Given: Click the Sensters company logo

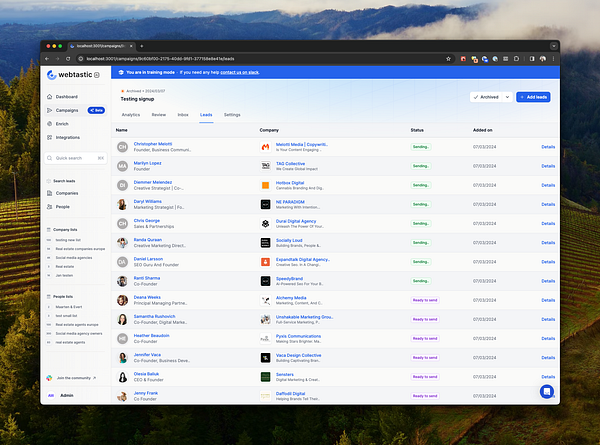Looking at the screenshot, I should tap(265, 377).
